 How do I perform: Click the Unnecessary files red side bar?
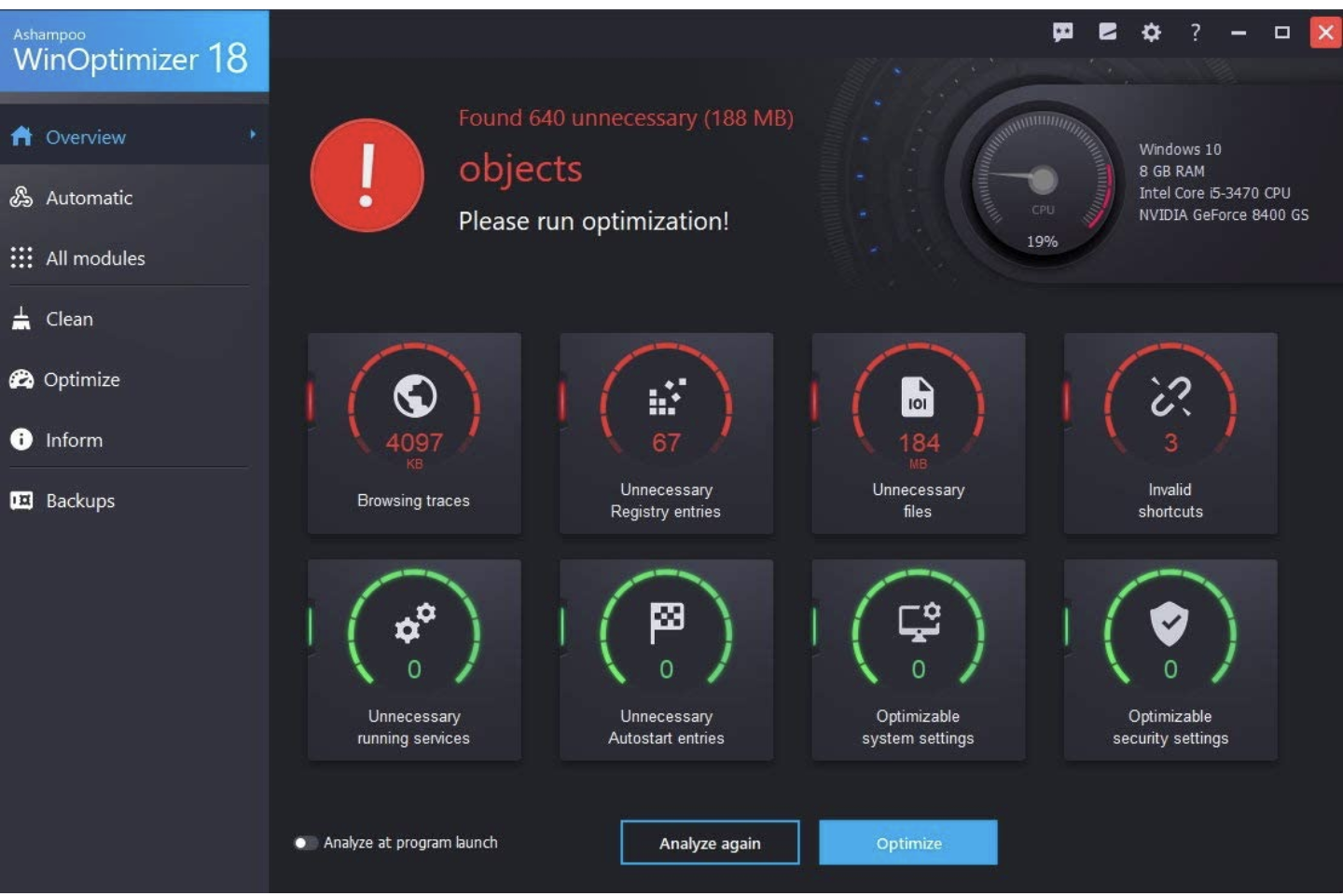coord(814,401)
